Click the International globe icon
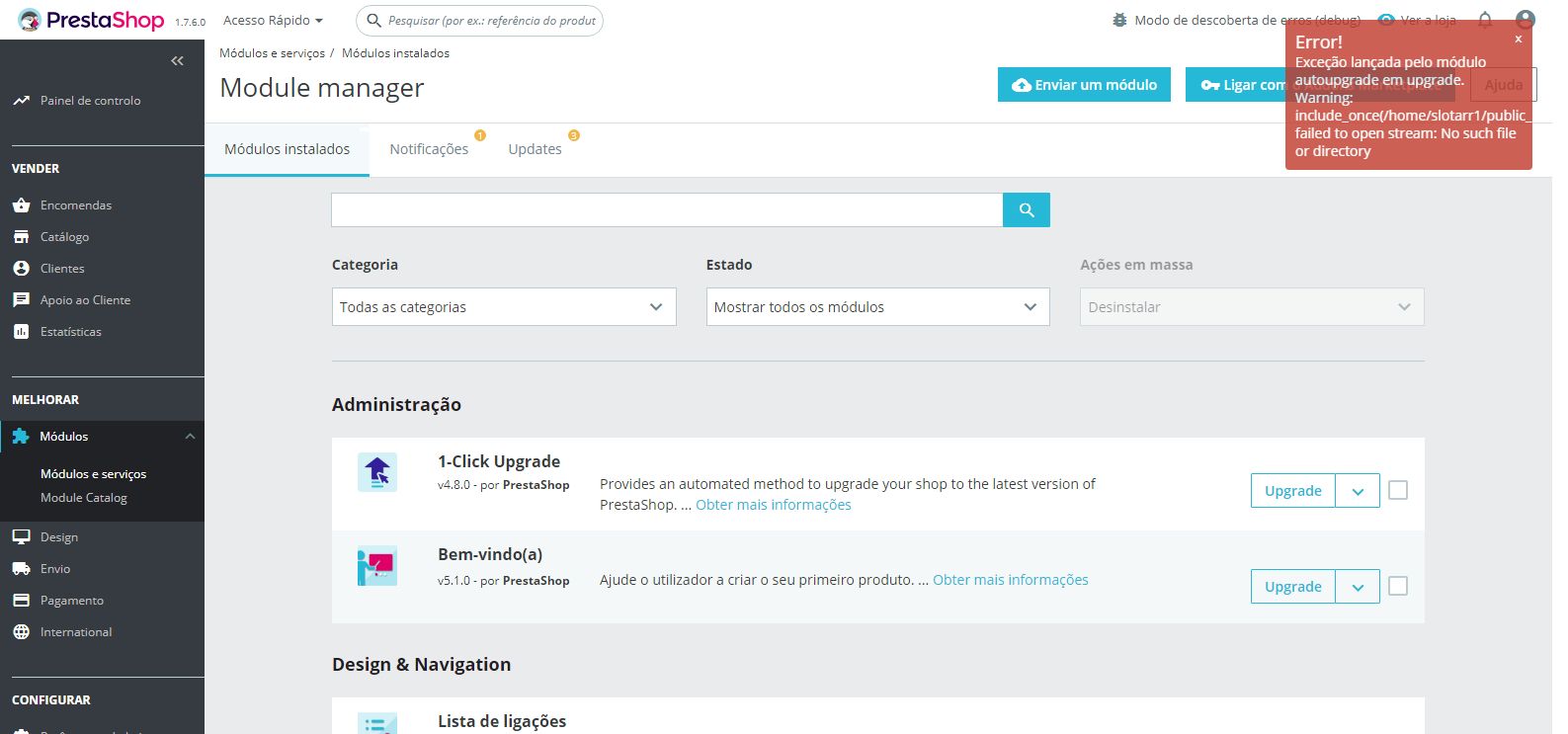 (22, 632)
